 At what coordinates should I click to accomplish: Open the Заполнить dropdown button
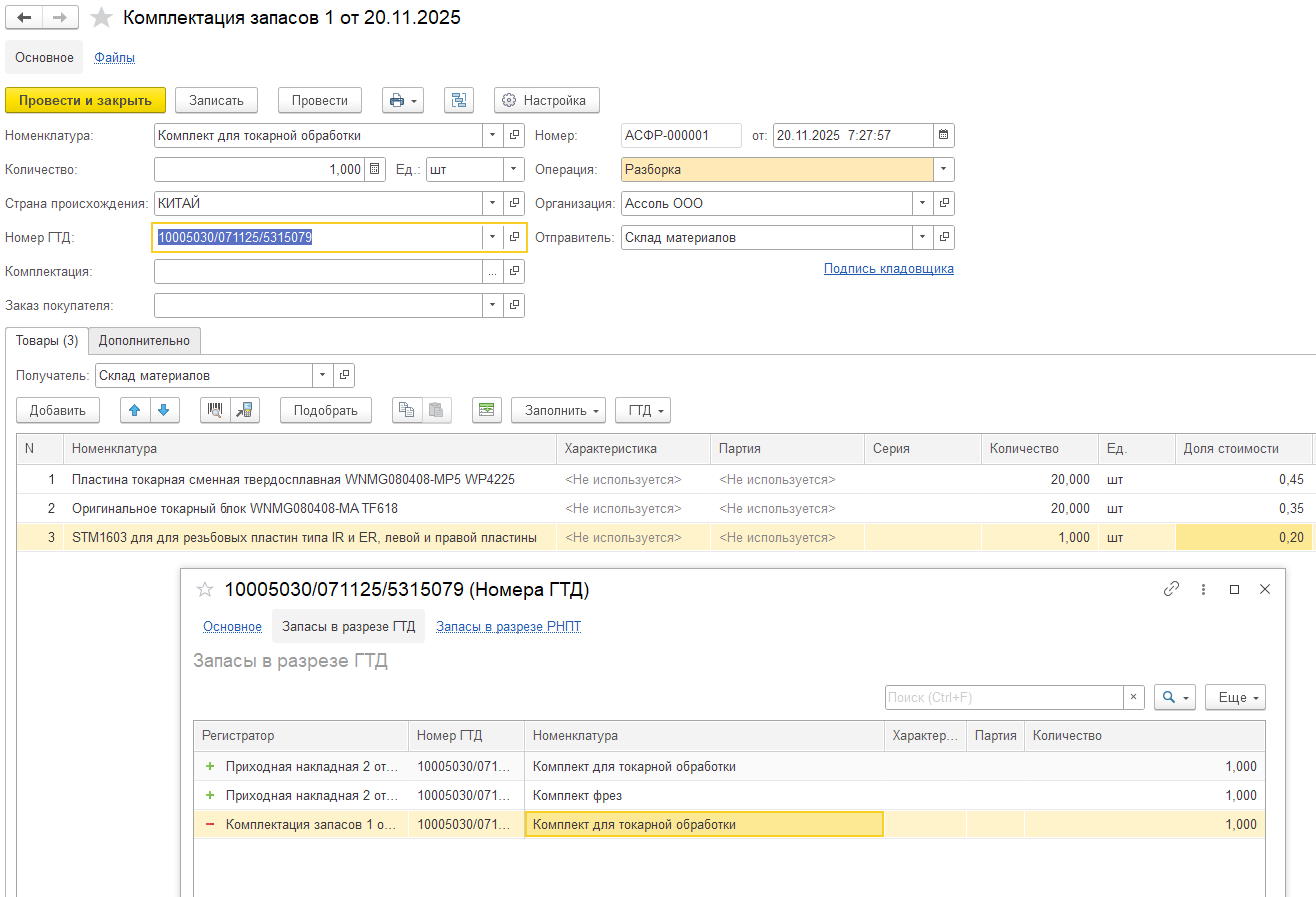(x=558, y=410)
